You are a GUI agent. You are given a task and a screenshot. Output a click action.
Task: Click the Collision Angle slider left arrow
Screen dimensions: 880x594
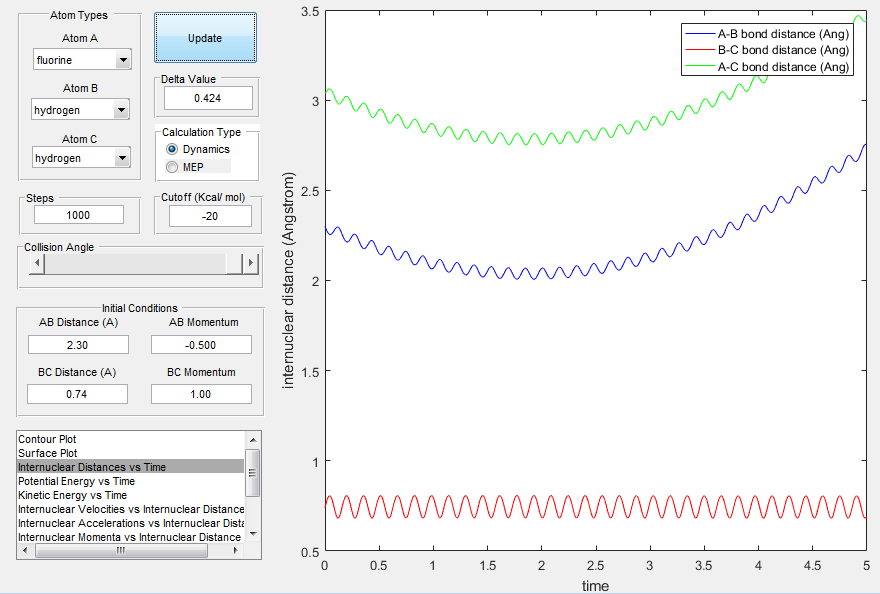(37, 263)
